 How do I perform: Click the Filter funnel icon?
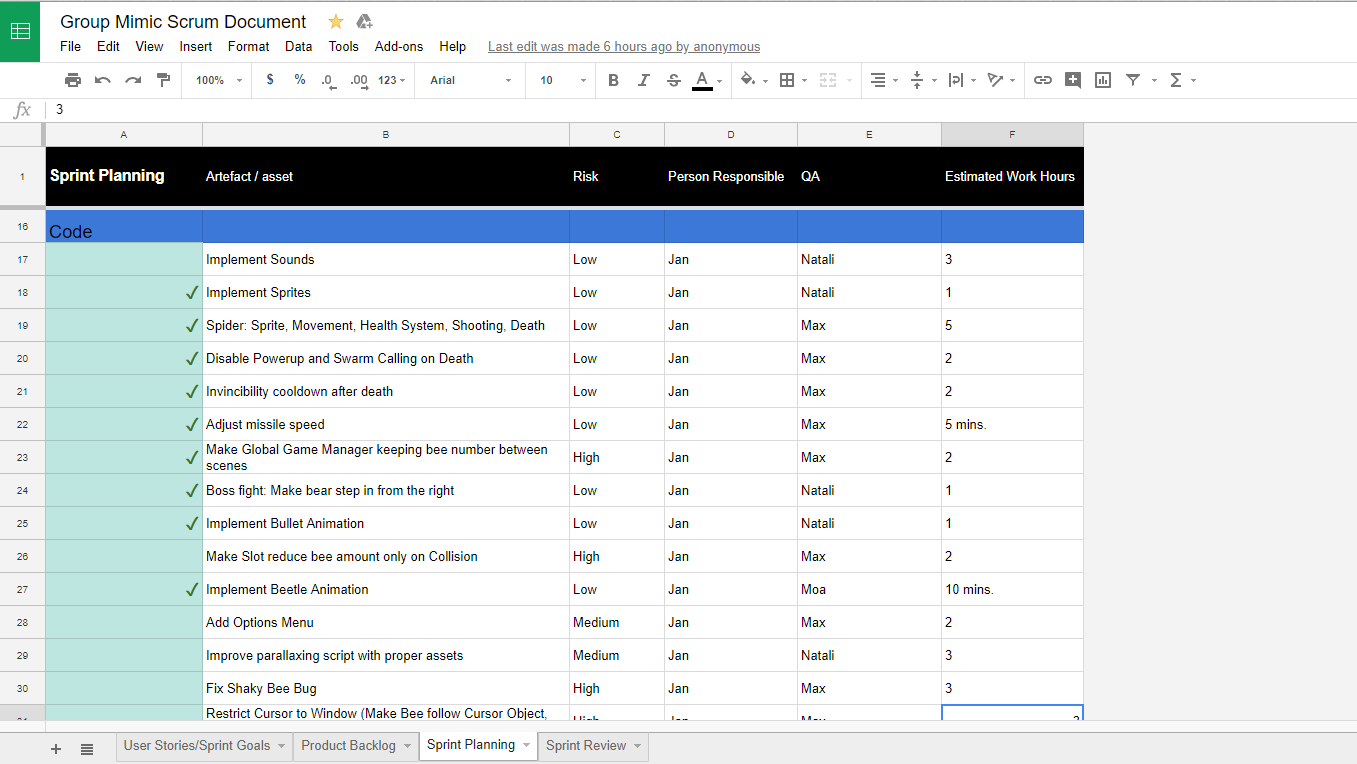[x=1133, y=80]
